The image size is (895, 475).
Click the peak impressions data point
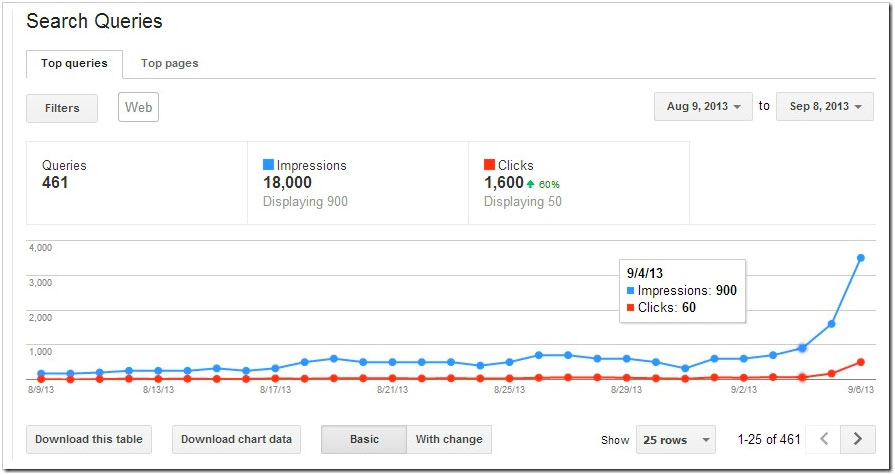[860, 258]
